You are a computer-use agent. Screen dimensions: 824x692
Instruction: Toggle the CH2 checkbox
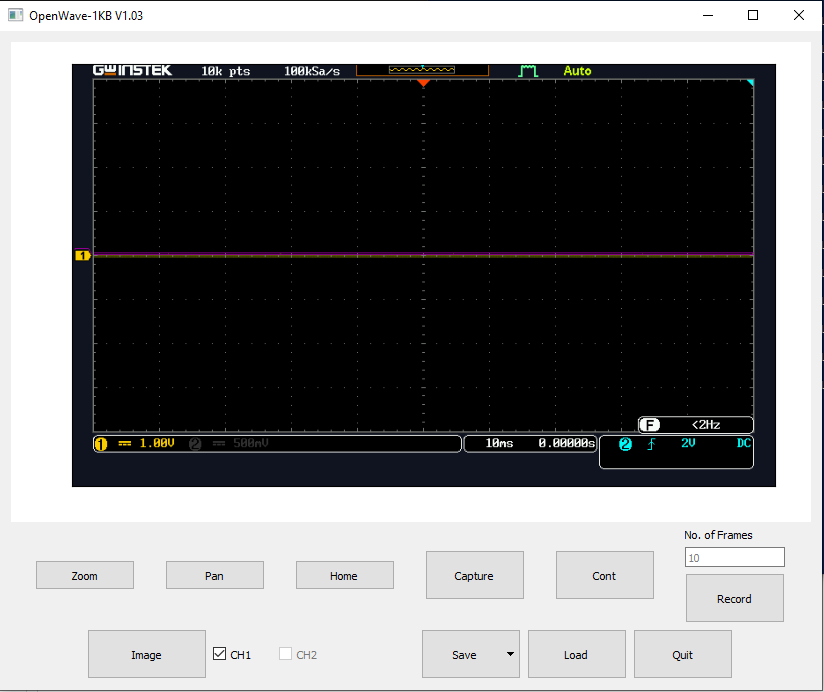pos(285,654)
